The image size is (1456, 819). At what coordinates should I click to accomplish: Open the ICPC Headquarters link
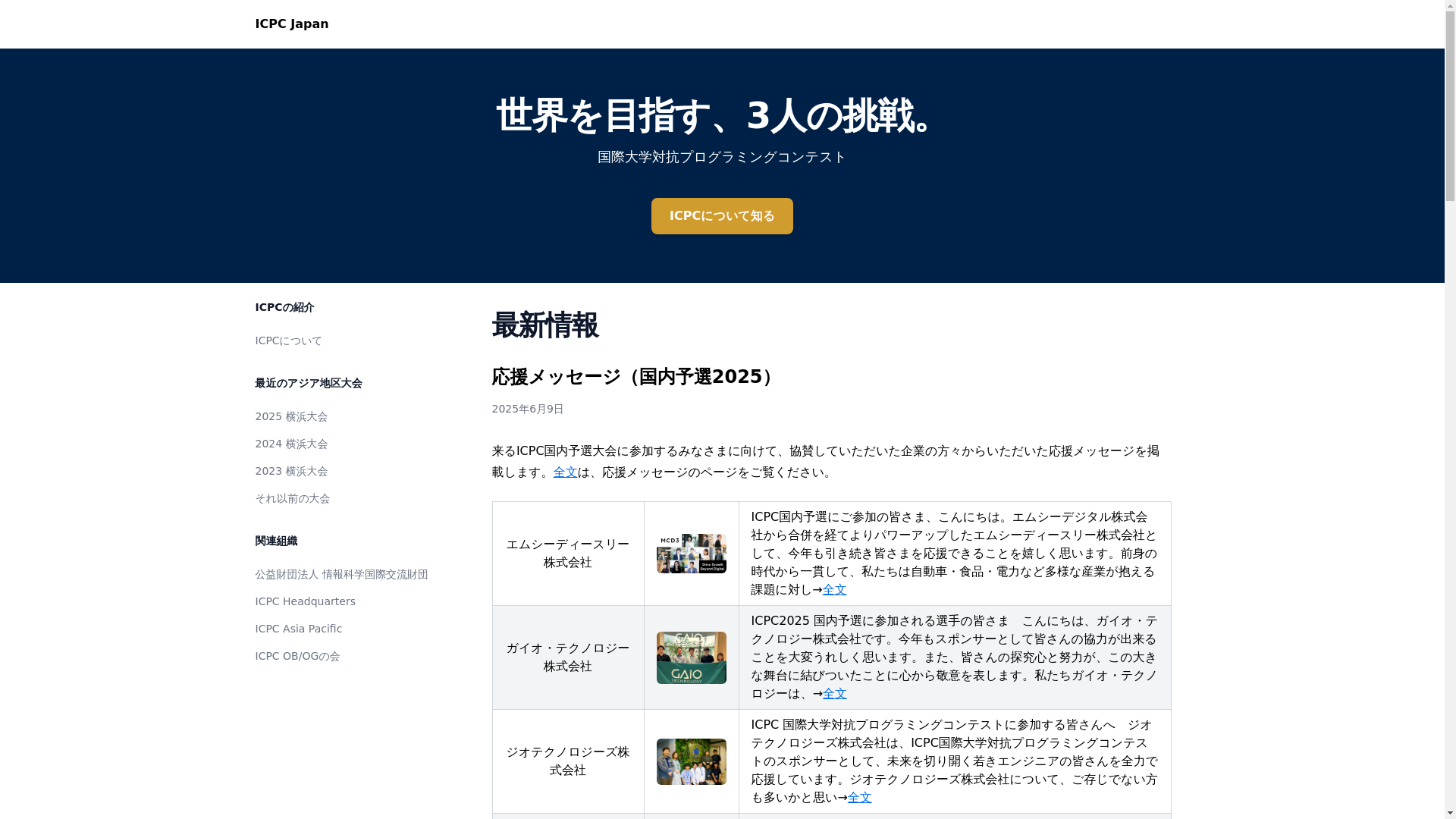click(305, 601)
